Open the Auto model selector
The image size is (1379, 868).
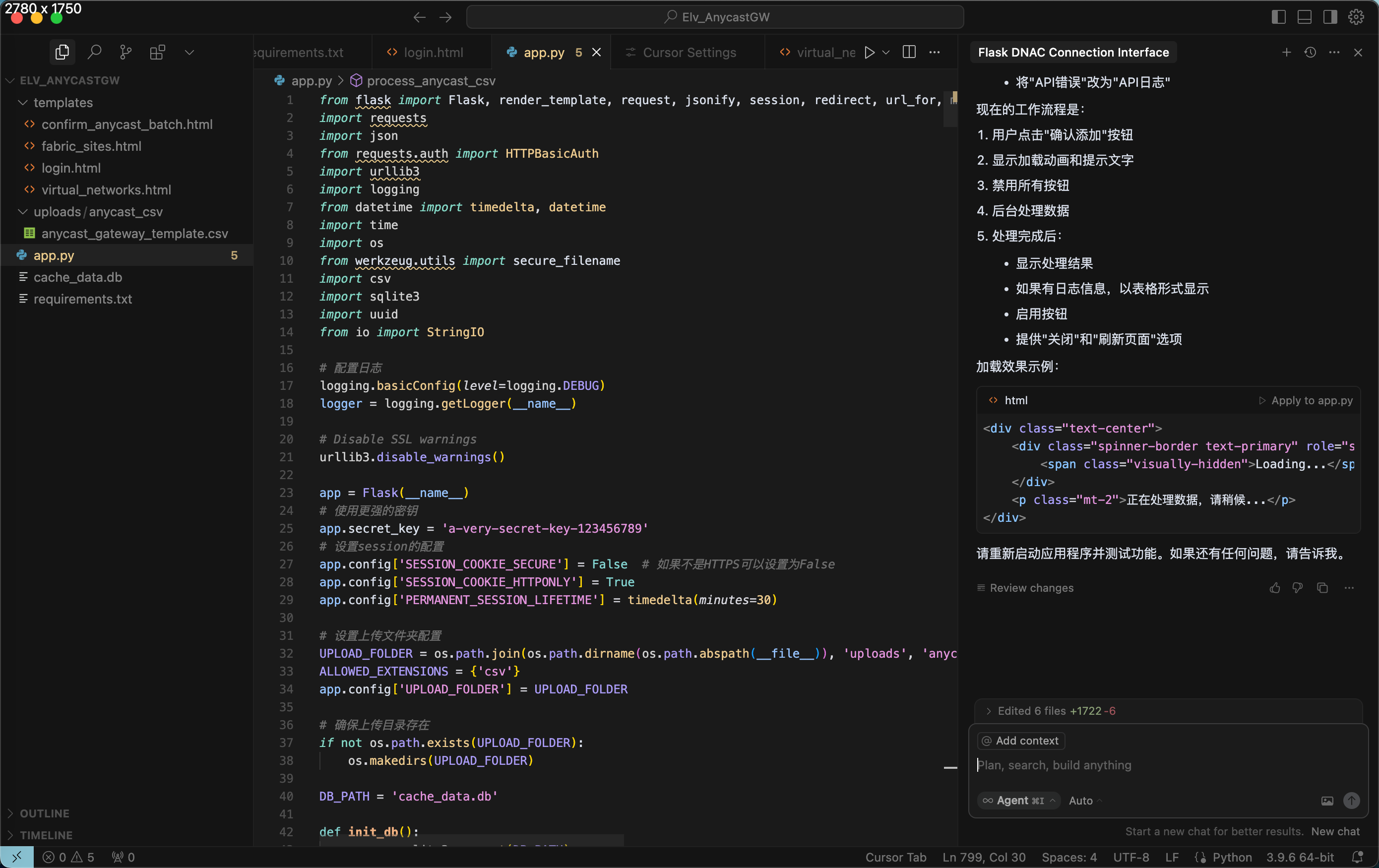point(1085,800)
